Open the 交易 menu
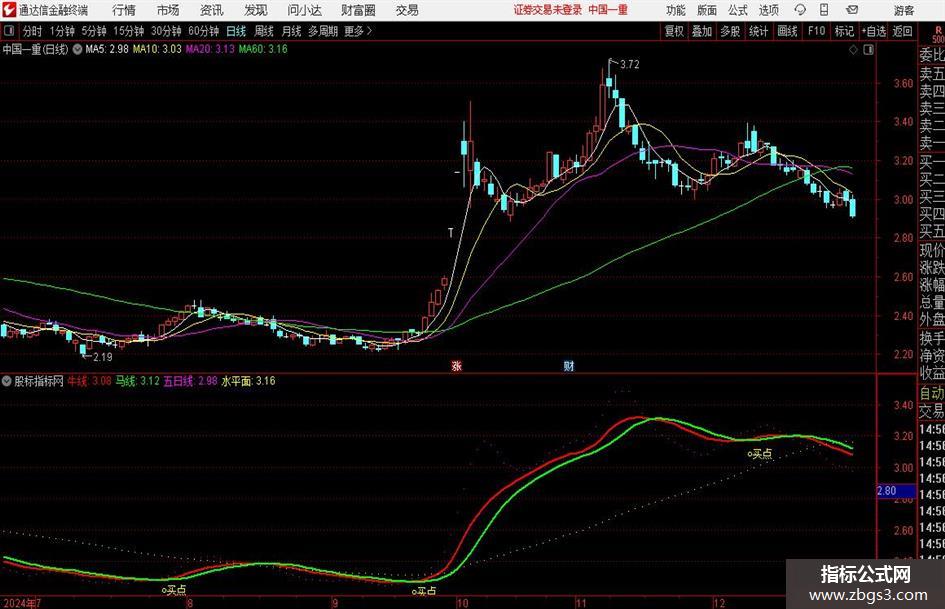 coord(407,10)
